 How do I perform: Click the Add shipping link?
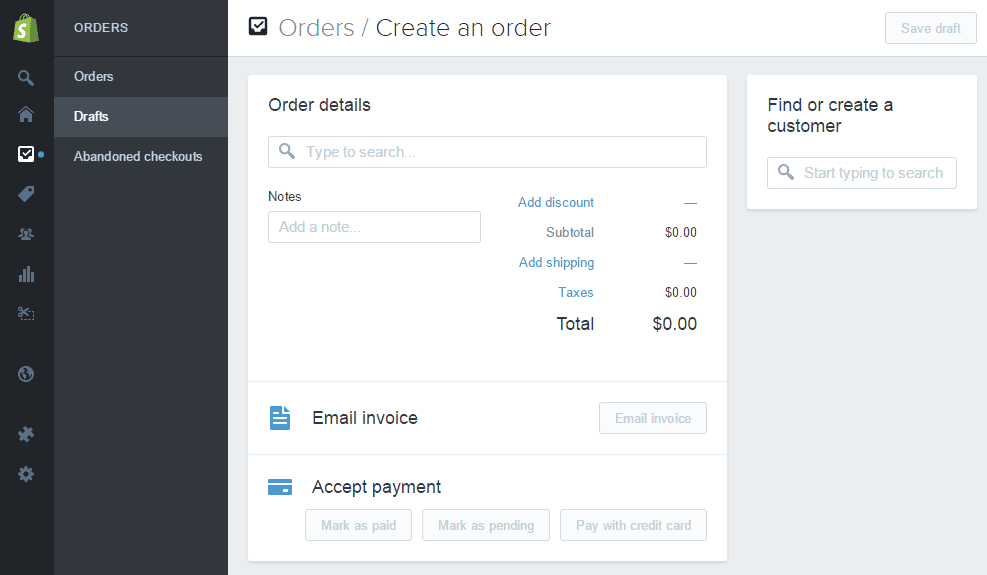(556, 263)
